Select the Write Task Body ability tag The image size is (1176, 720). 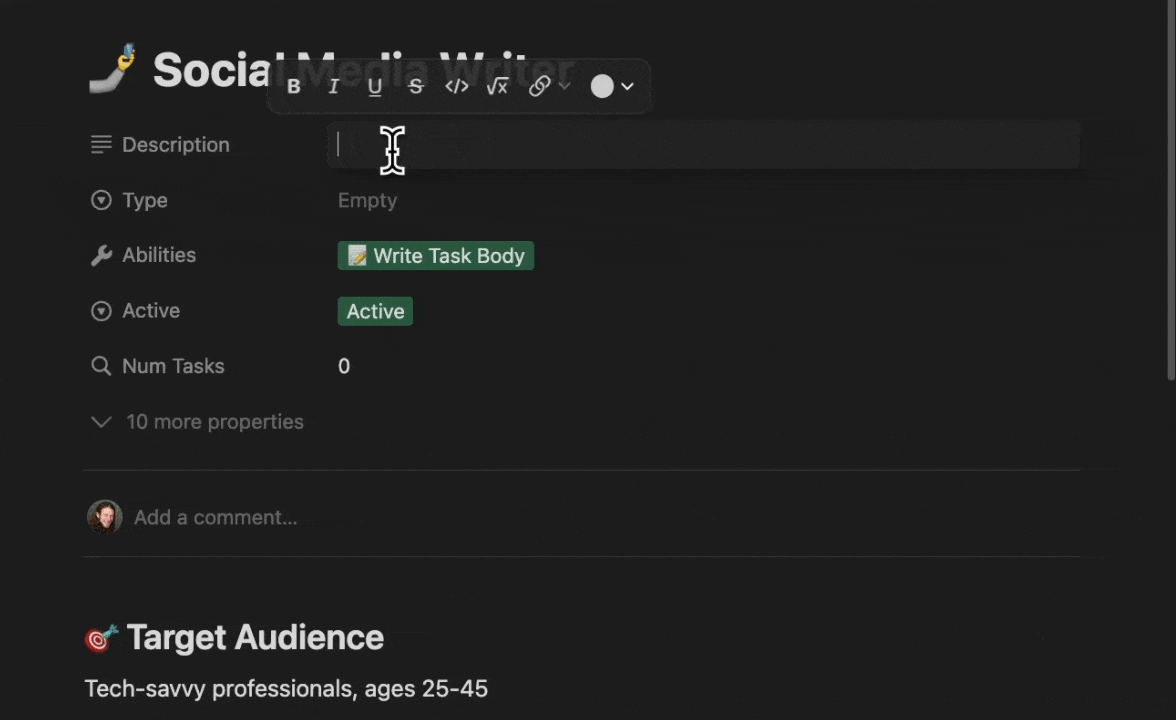(x=435, y=255)
